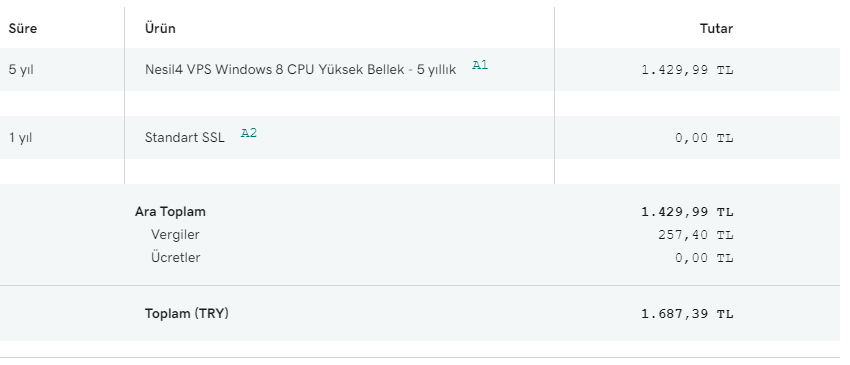Image resolution: width=850 pixels, height=365 pixels.
Task: Select the Ücretler 0,00 TL value
Action: [x=704, y=258]
